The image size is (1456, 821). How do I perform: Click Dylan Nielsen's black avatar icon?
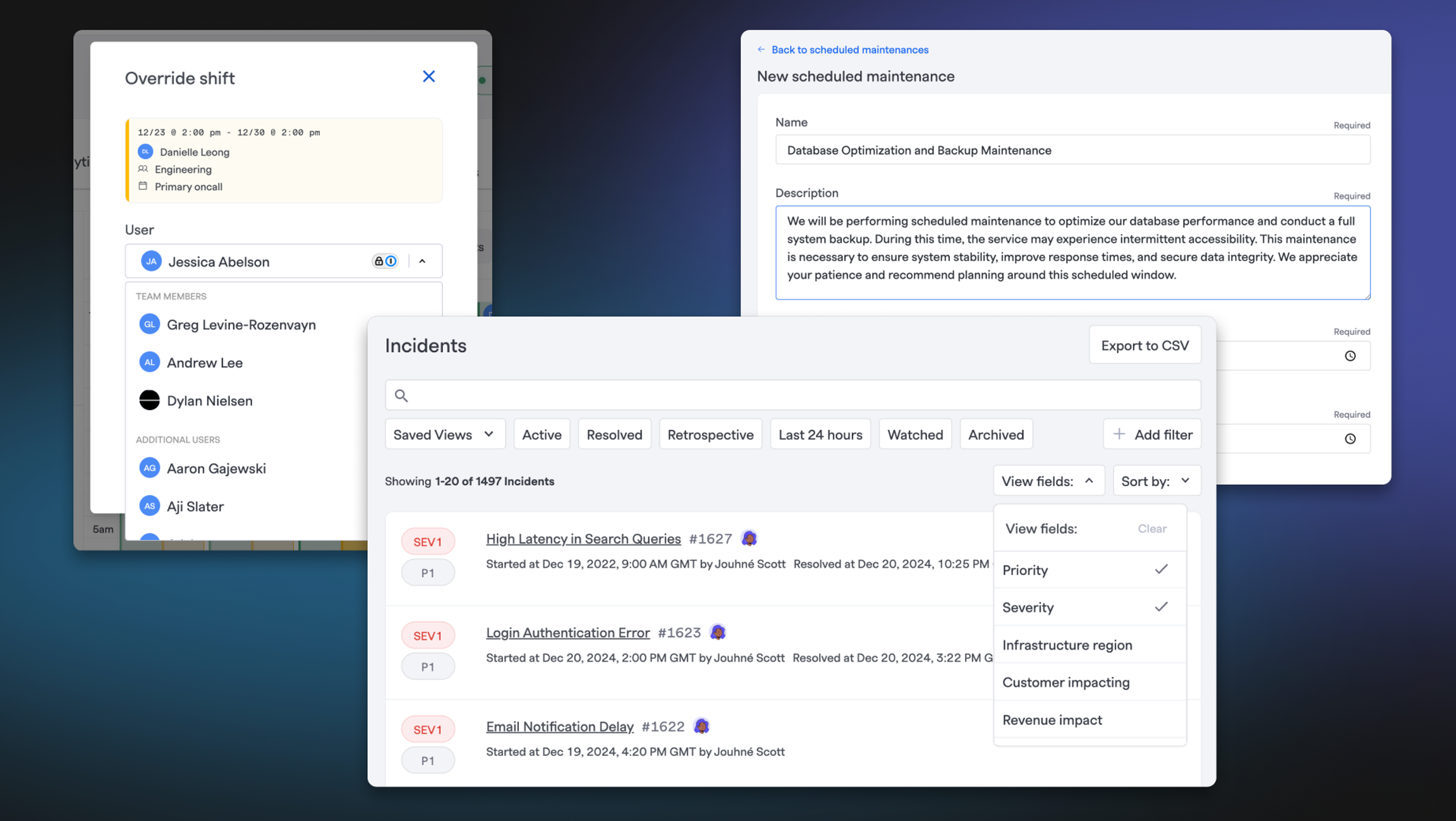[149, 400]
